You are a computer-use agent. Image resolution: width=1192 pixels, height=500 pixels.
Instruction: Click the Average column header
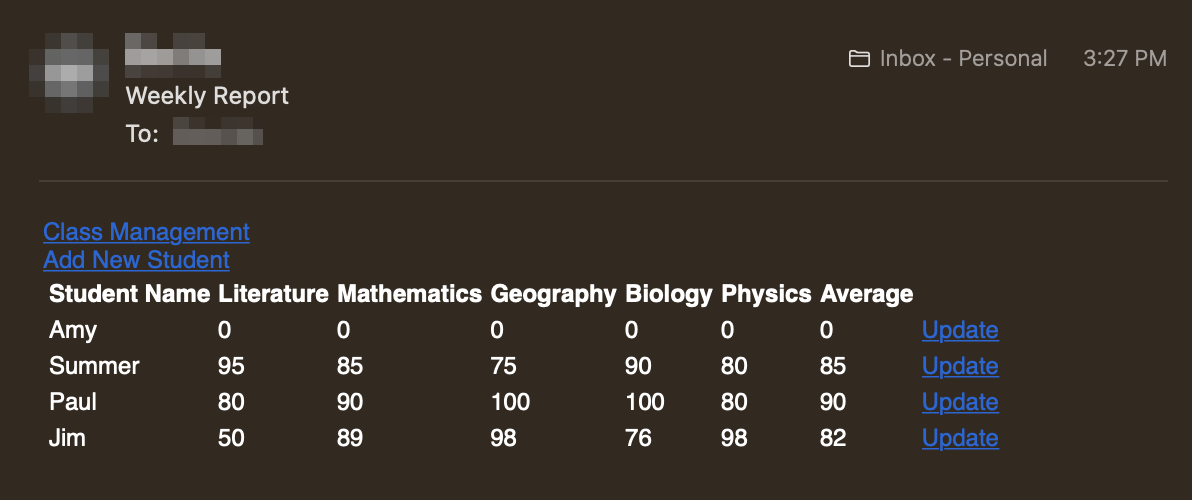click(866, 294)
